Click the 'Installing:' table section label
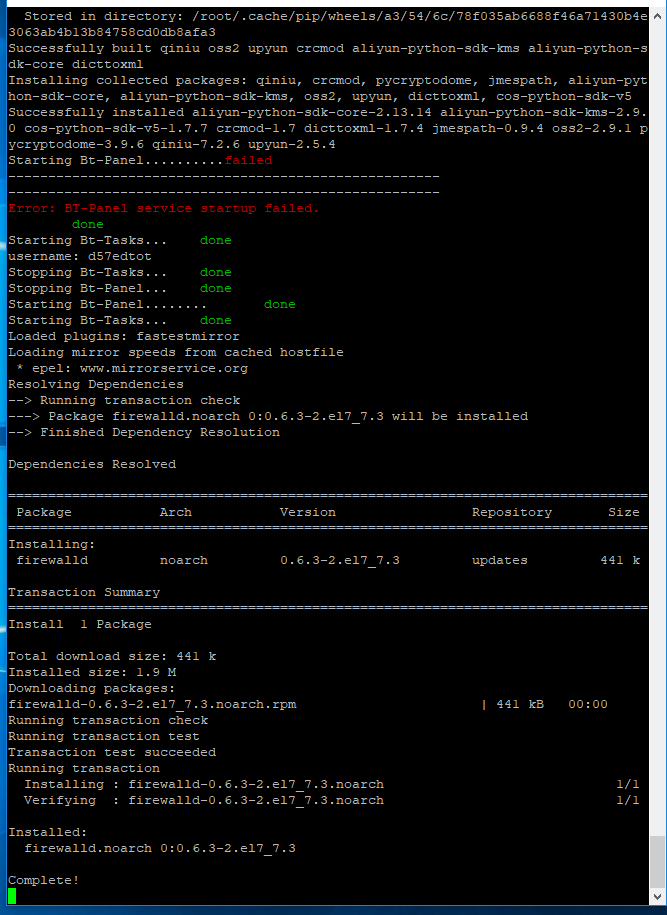Viewport: 667px width, 915px height. 51,544
